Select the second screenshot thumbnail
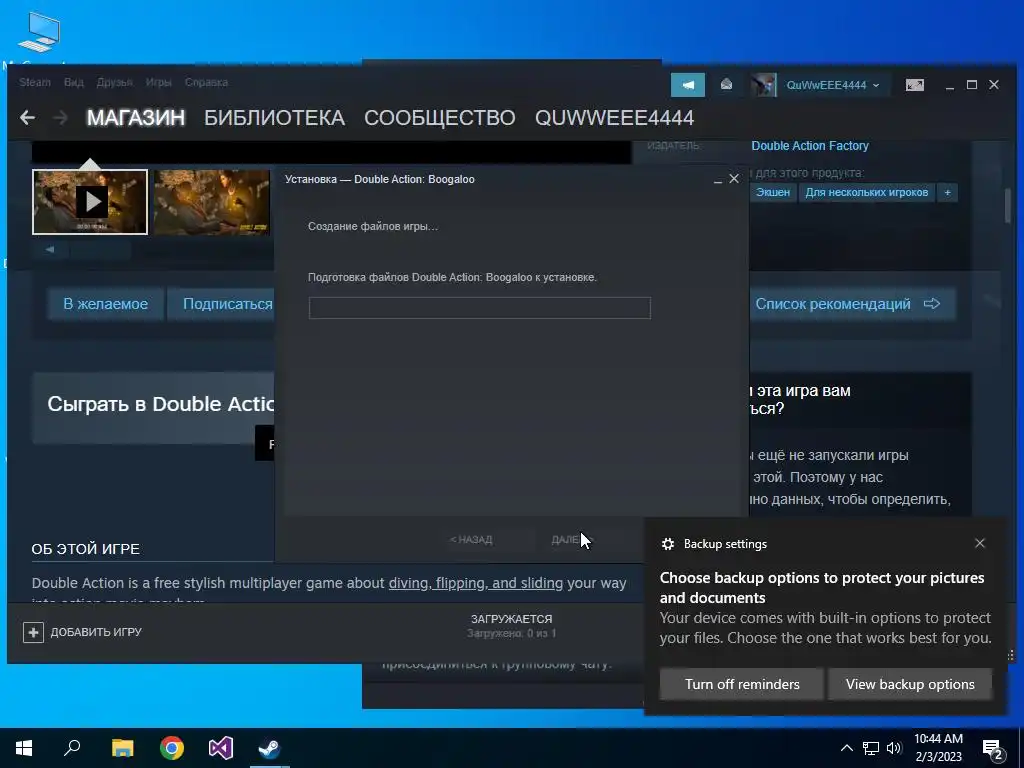This screenshot has width=1024, height=768. pos(212,202)
